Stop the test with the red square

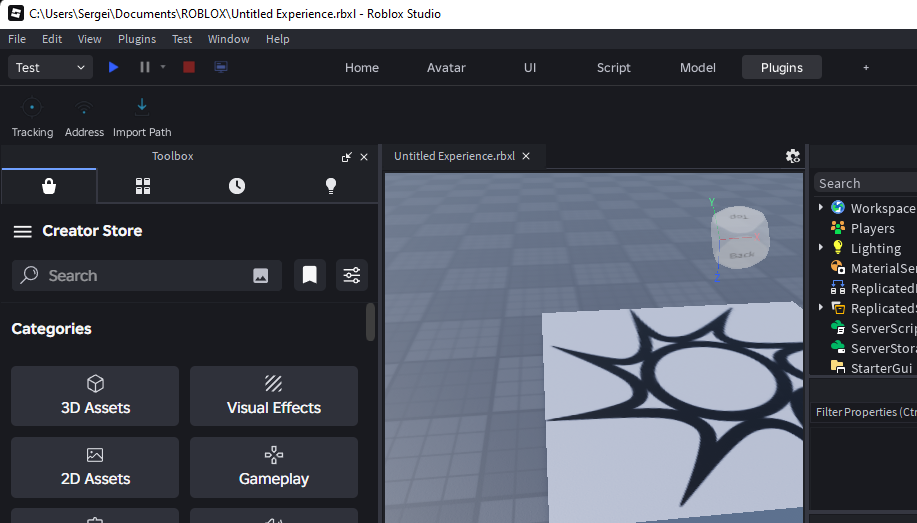(x=188, y=67)
